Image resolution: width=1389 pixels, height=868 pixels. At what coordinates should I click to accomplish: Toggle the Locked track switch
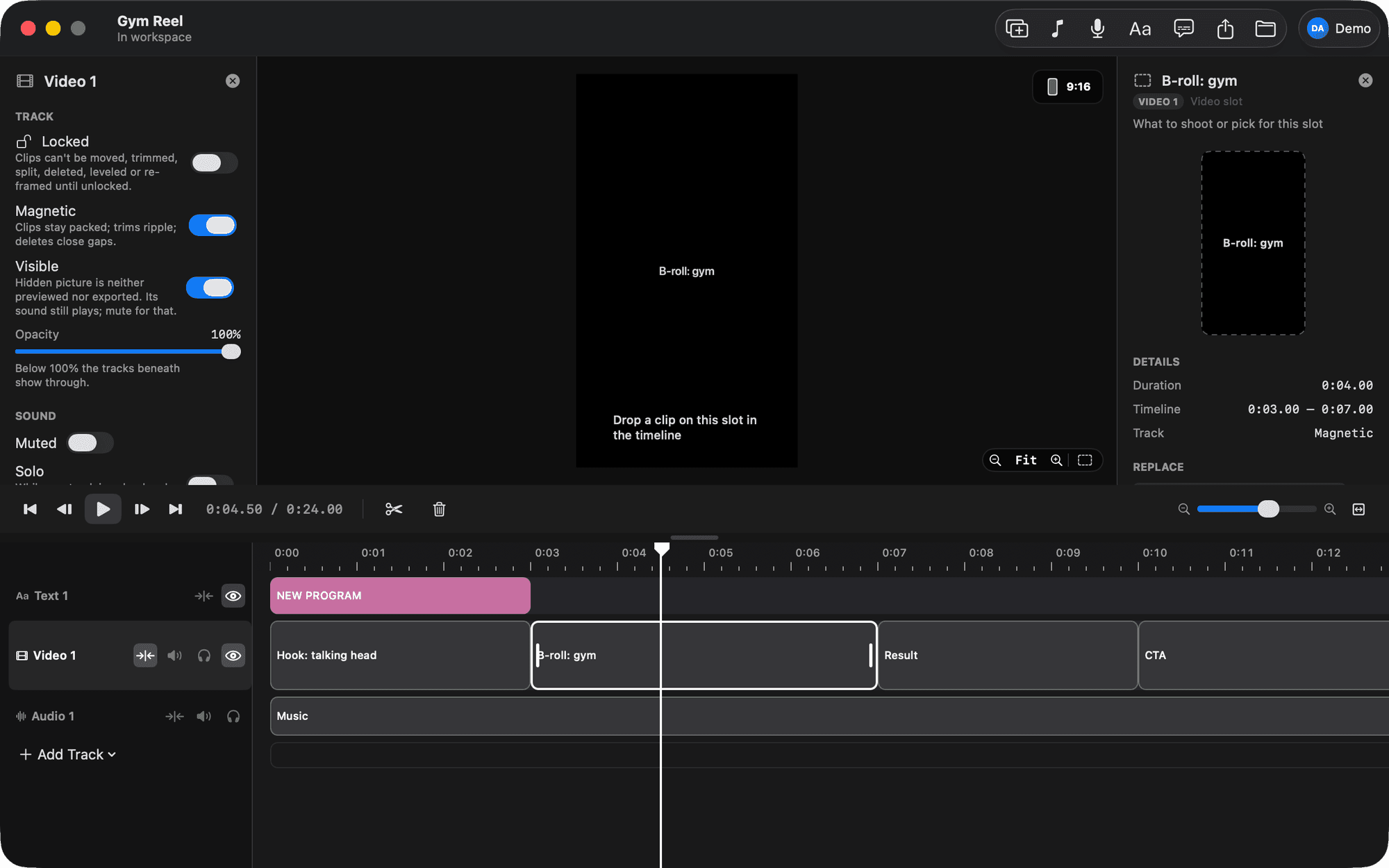pos(214,162)
